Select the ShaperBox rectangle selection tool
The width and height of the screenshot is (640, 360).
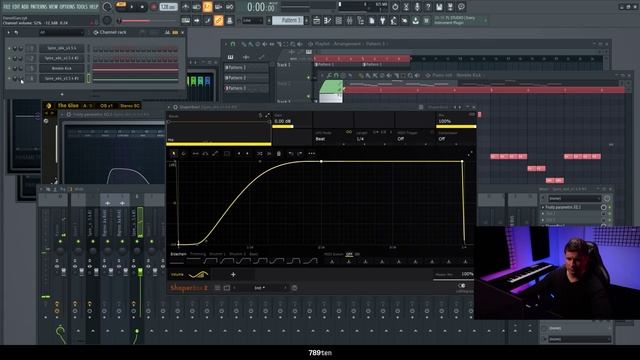pos(227,153)
